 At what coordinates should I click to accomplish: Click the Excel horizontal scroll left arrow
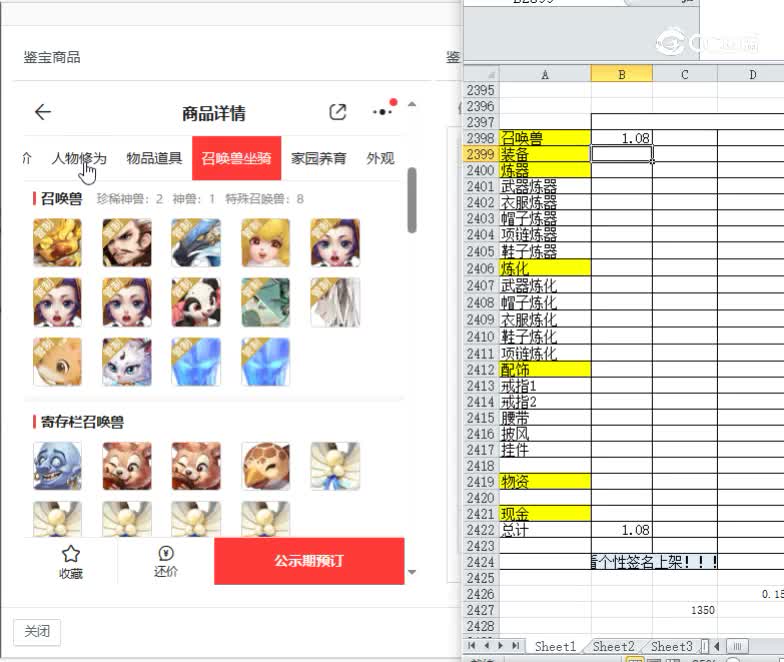(717, 646)
